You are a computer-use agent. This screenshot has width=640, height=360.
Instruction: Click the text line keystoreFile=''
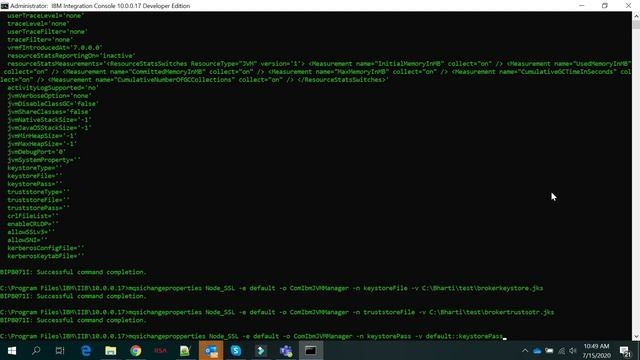[x=35, y=176]
